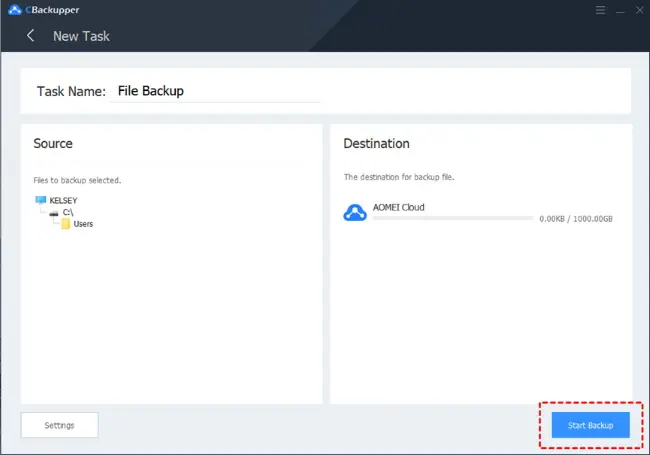Edit the Task Name field
Viewport: 650px width, 455px height.
click(x=215, y=91)
